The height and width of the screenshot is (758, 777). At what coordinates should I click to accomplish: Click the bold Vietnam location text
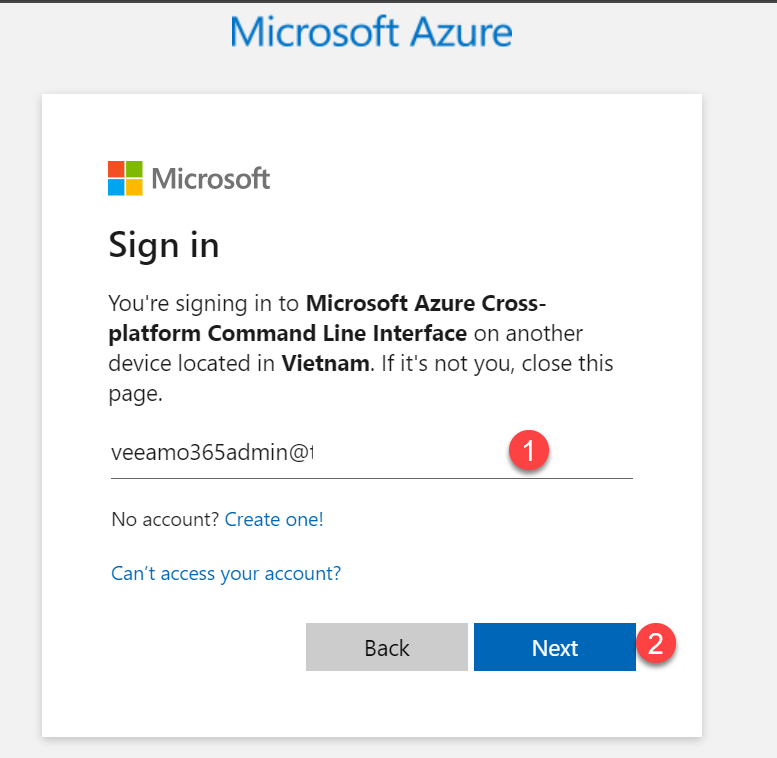325,363
